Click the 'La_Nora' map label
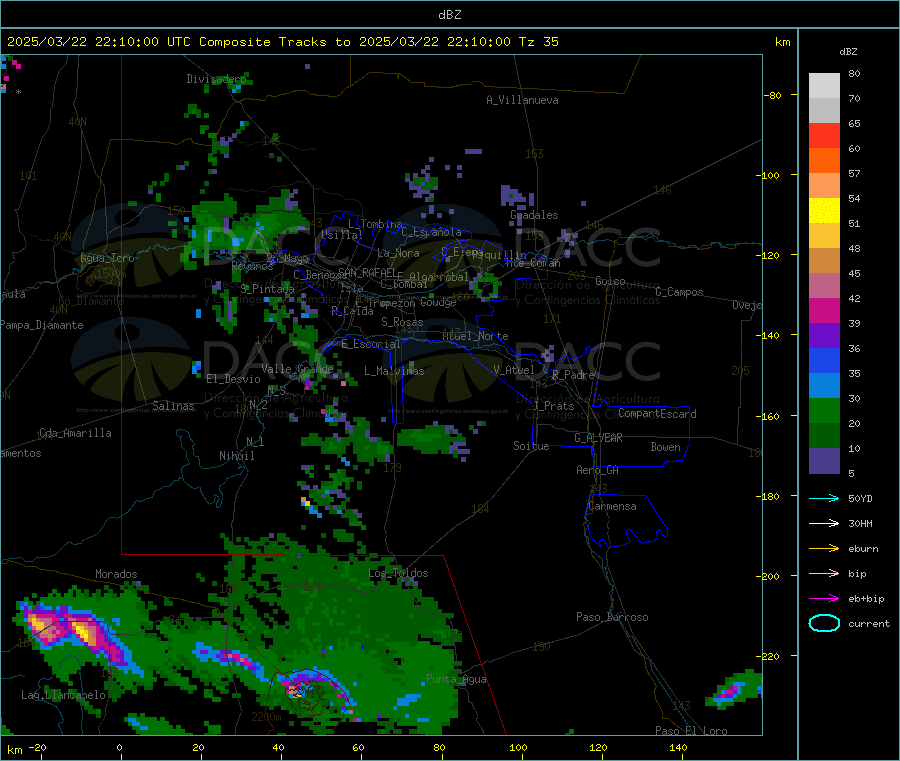 (x=398, y=253)
